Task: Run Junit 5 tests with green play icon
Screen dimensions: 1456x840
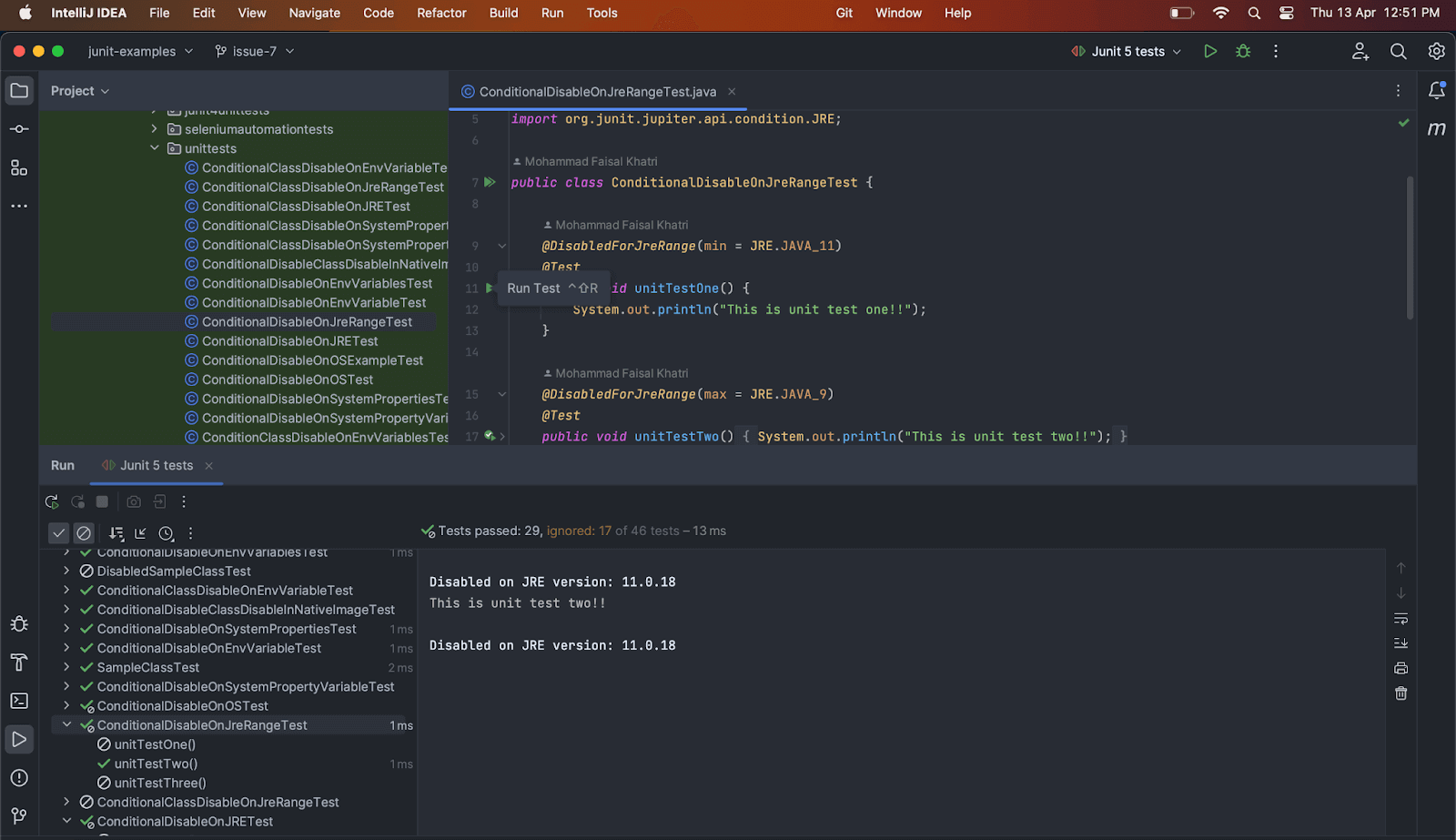Action: (1209, 52)
